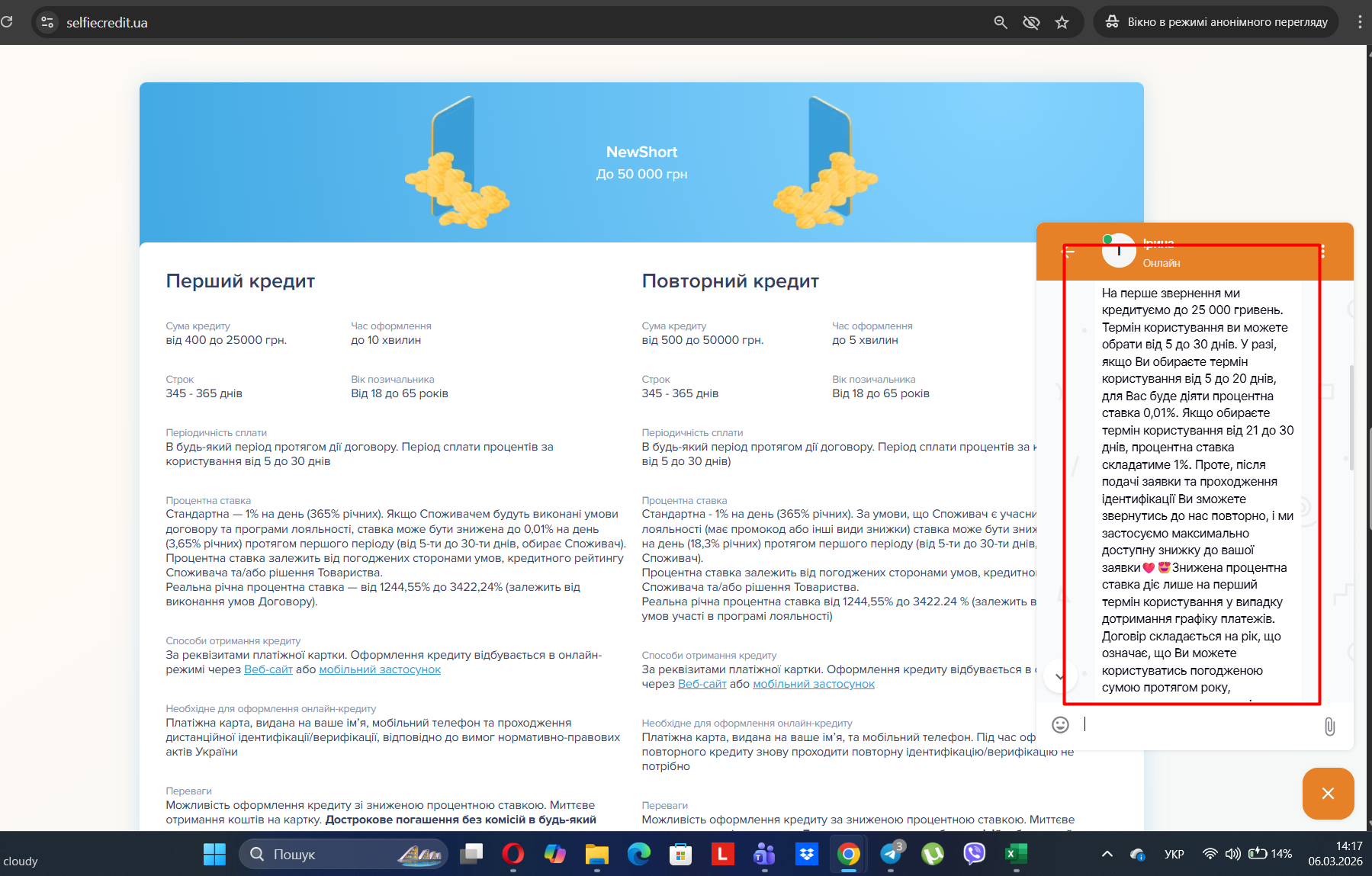
Task: Open Viber from taskbar
Action: (x=975, y=854)
